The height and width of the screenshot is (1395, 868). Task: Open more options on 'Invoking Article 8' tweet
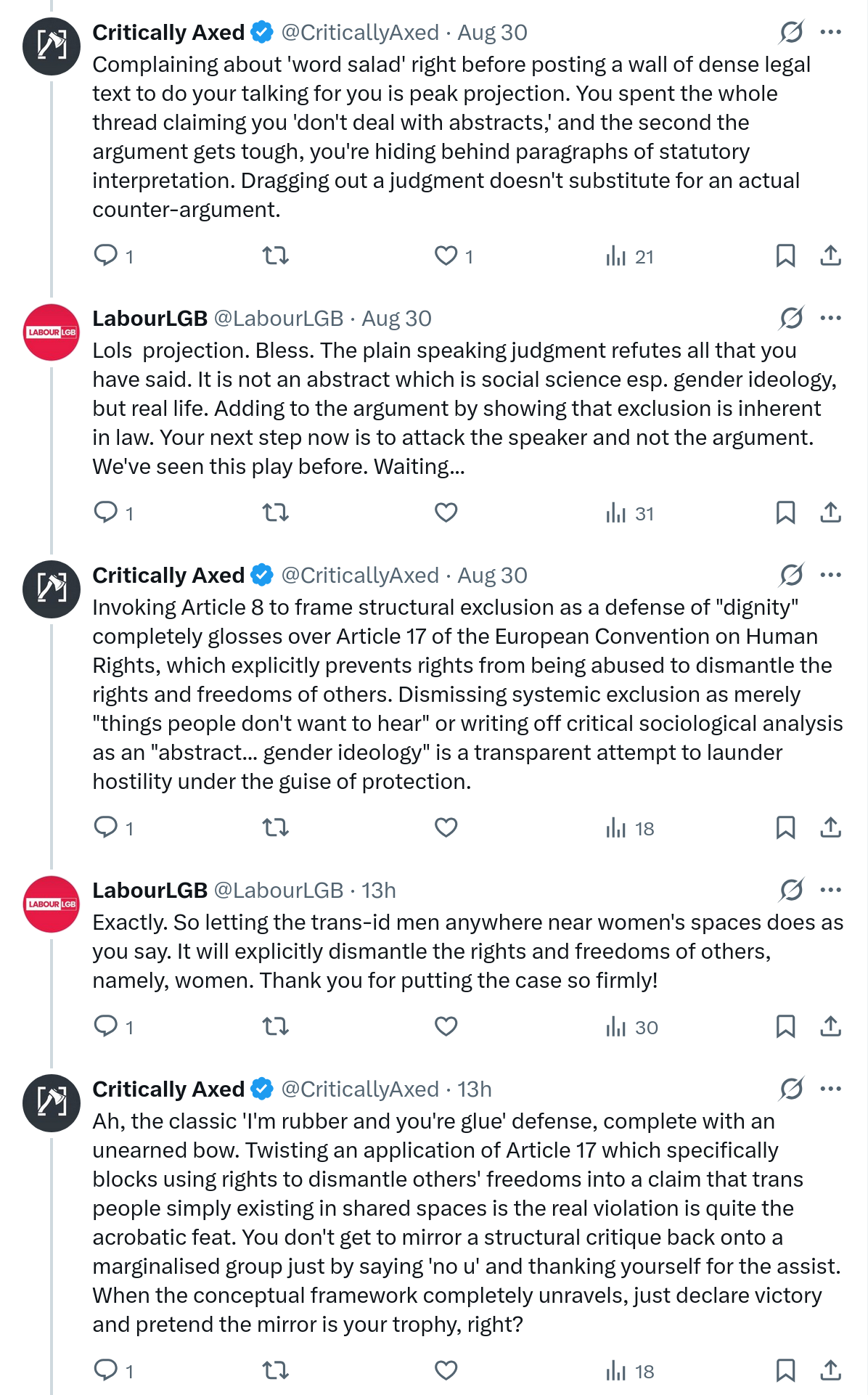(x=830, y=575)
